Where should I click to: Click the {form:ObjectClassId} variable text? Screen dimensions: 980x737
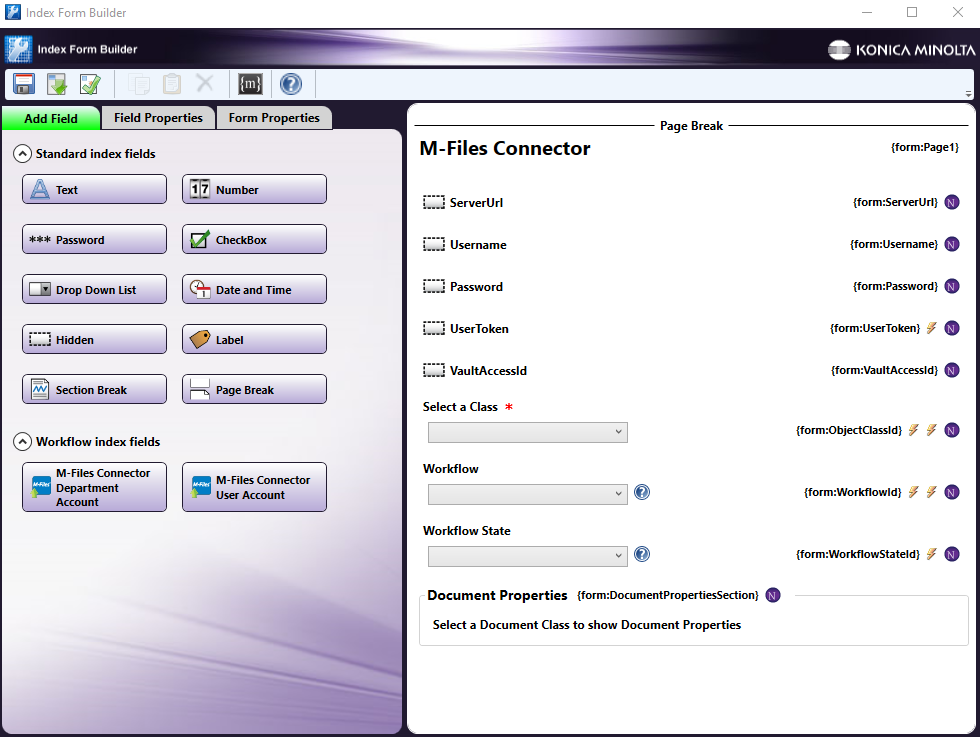click(849, 430)
